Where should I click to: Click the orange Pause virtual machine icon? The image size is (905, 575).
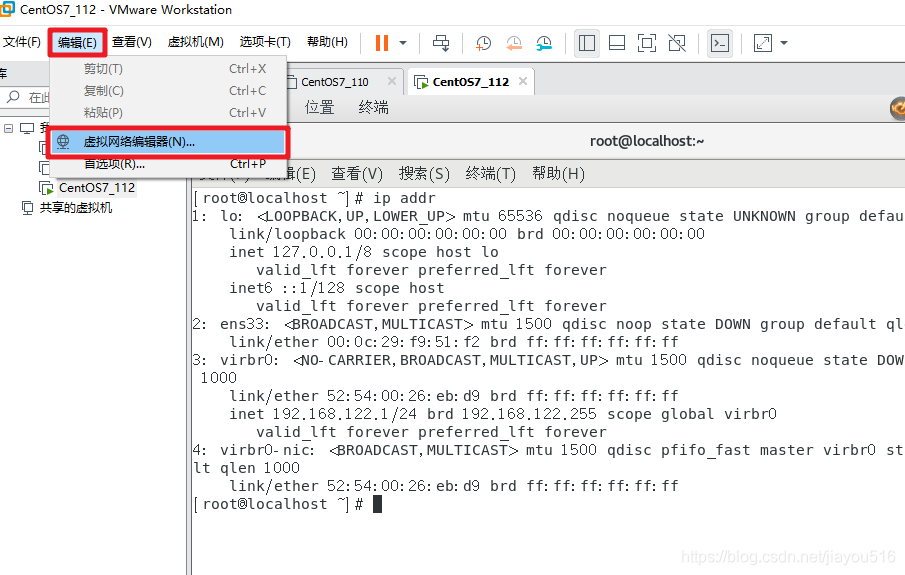[x=382, y=43]
